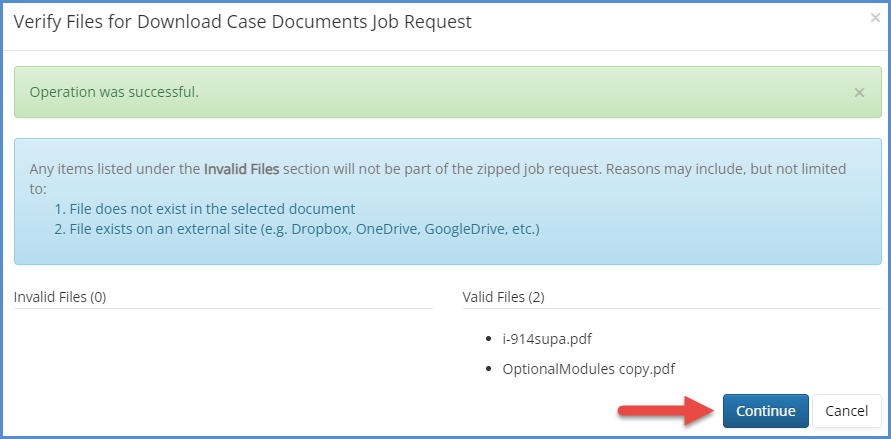
Task: Click the 'Any items listed under' notice text
Action: point(115,169)
